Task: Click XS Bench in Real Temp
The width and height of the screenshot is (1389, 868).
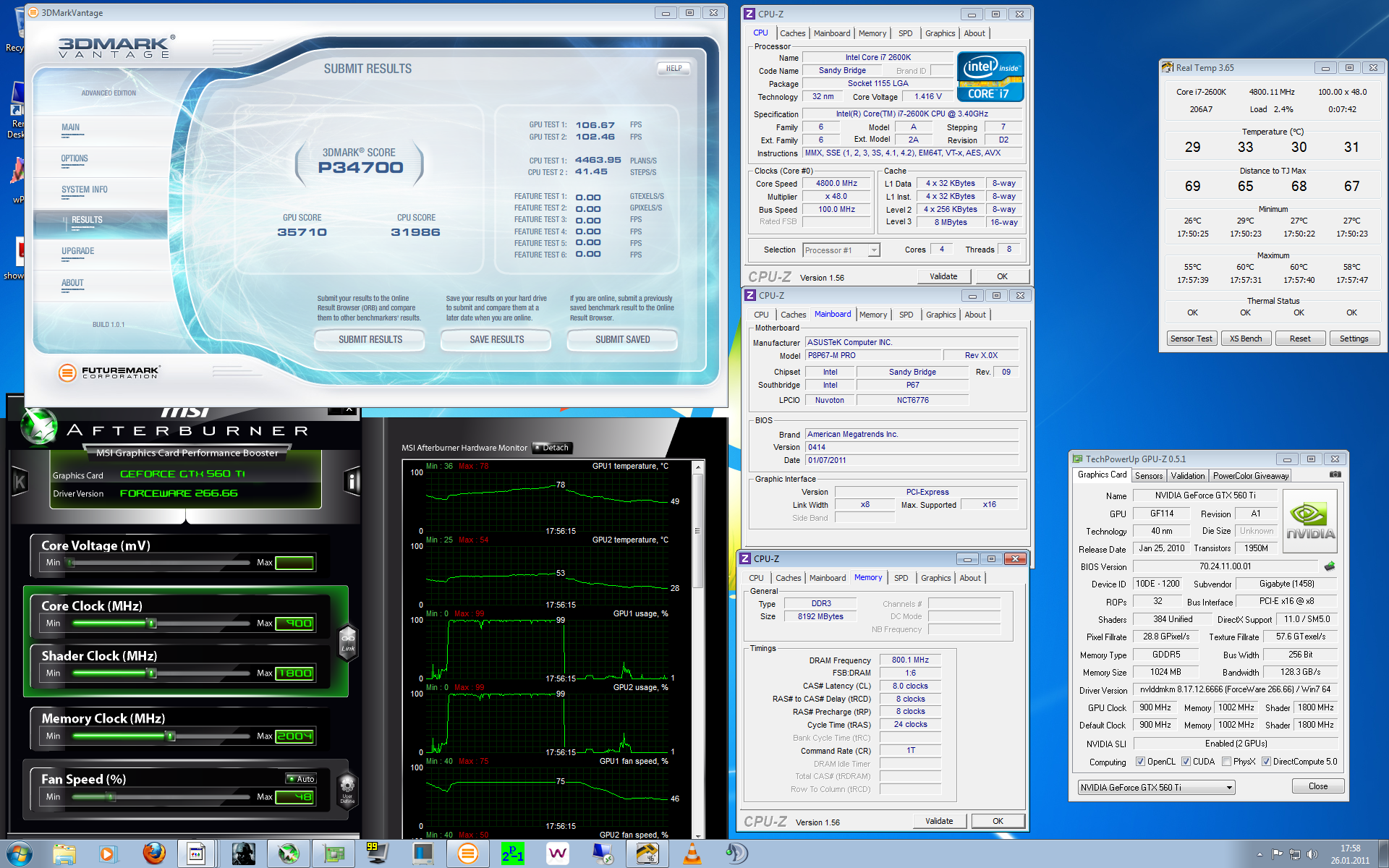Action: [x=1245, y=339]
